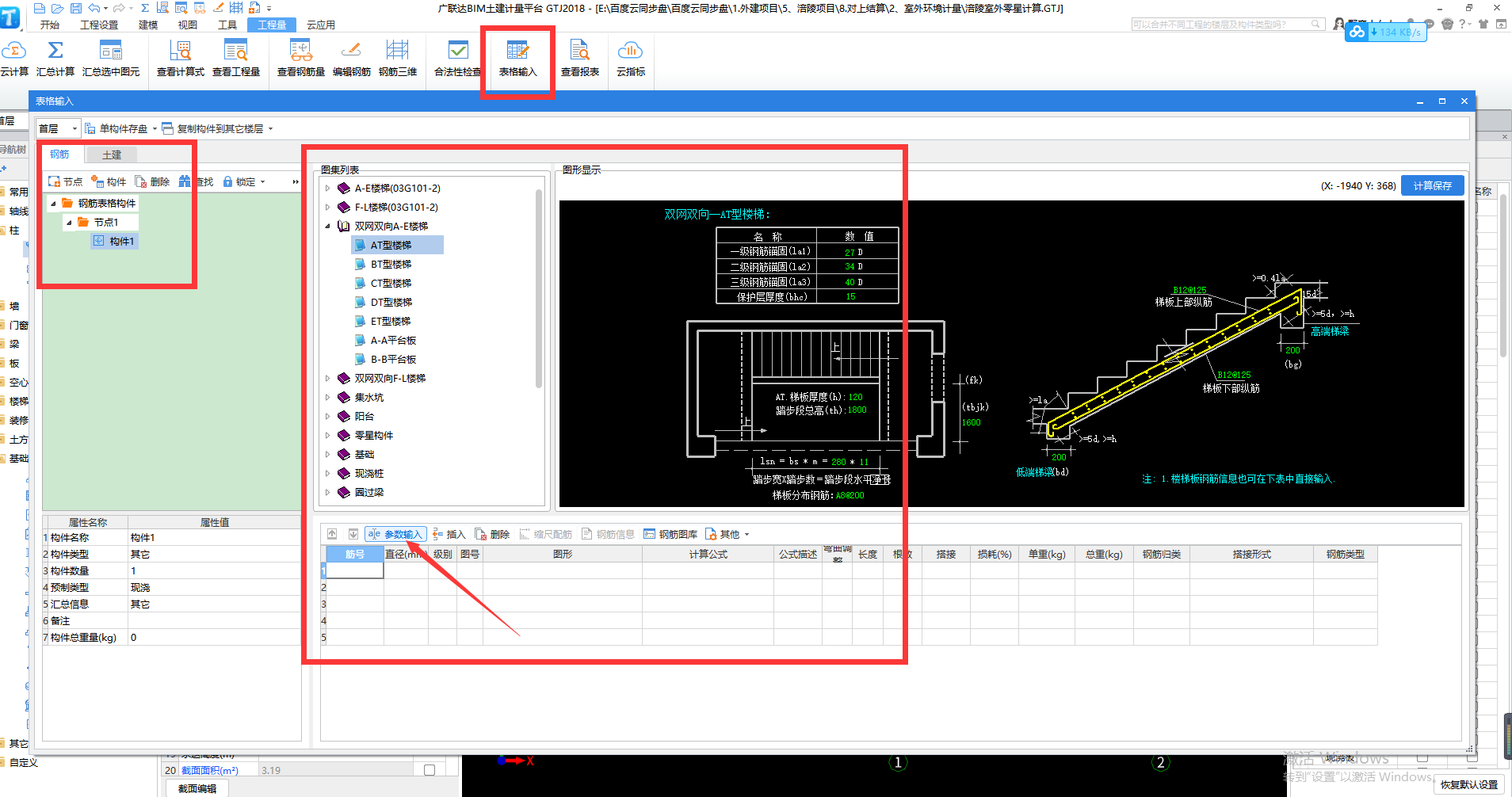Select 零星构件 in atlas list

coord(373,435)
